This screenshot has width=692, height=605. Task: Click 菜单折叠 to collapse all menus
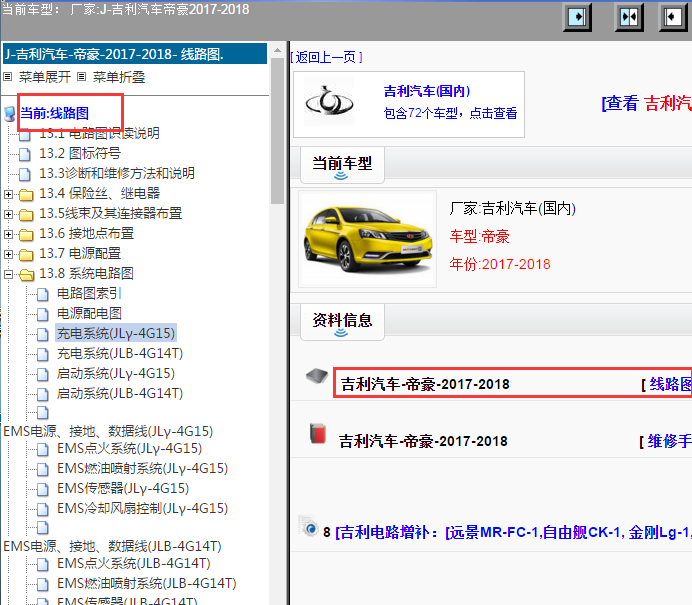119,77
